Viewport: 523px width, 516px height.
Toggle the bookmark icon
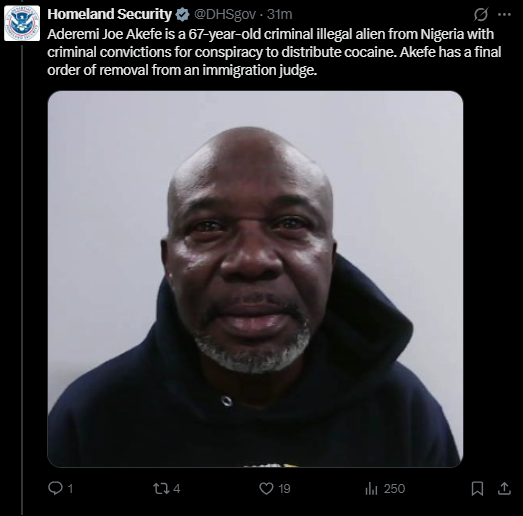(x=477, y=489)
